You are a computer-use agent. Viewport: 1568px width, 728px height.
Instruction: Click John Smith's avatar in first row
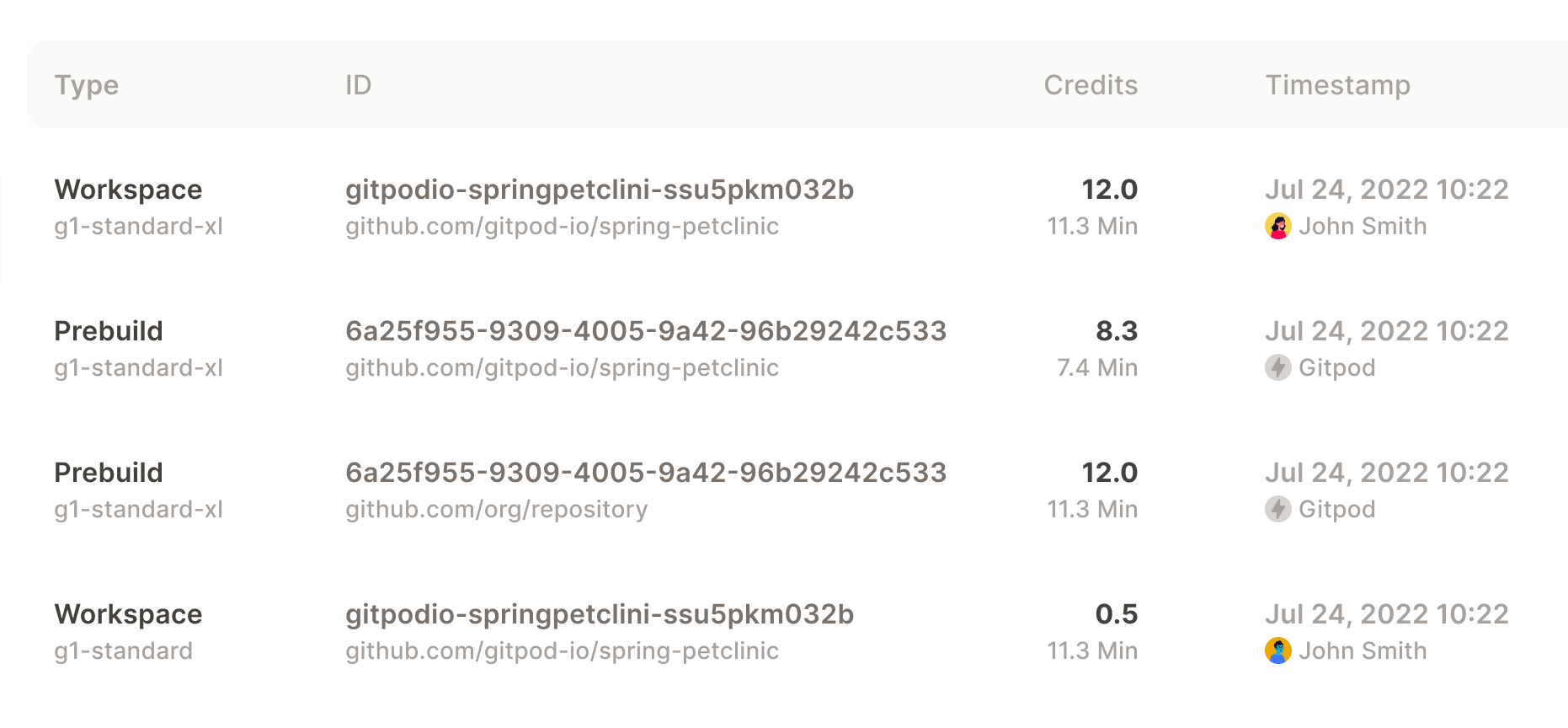(1277, 226)
